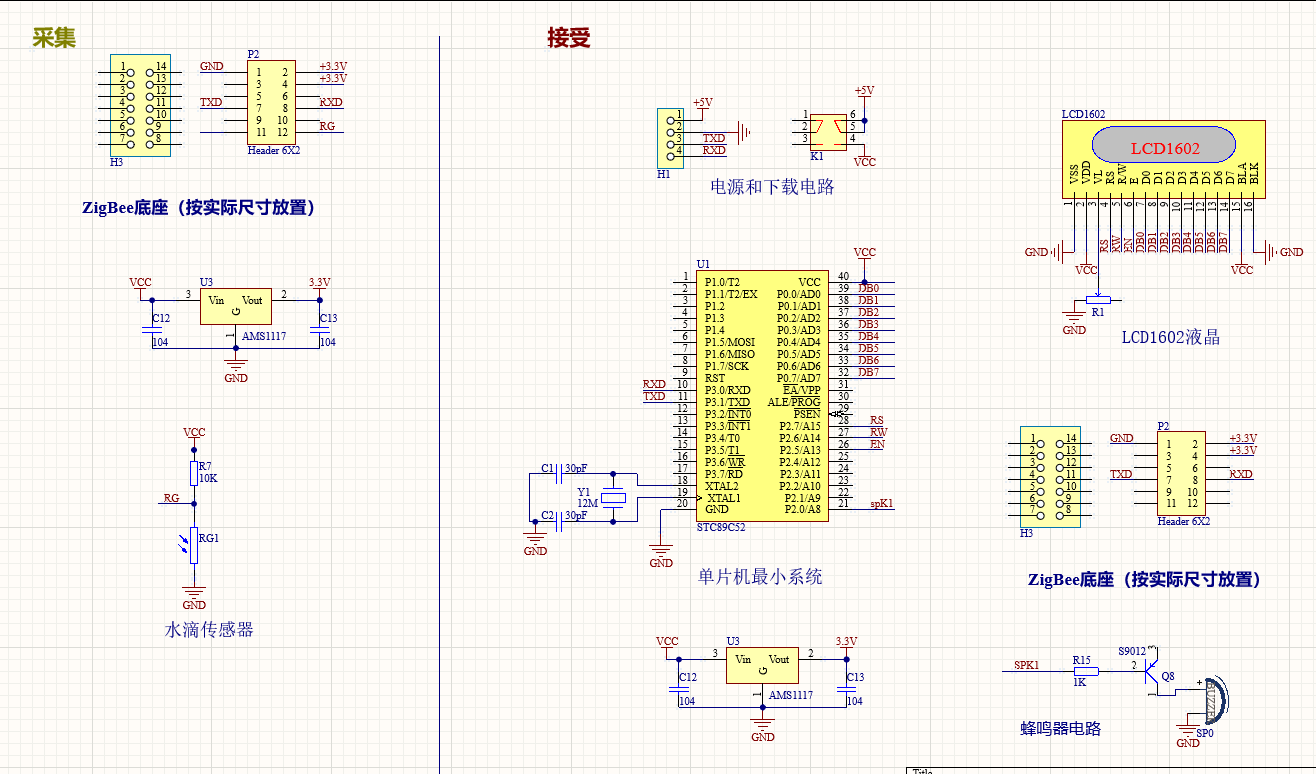Click ZigBee底座 caption in the 采集 section

coord(203,208)
